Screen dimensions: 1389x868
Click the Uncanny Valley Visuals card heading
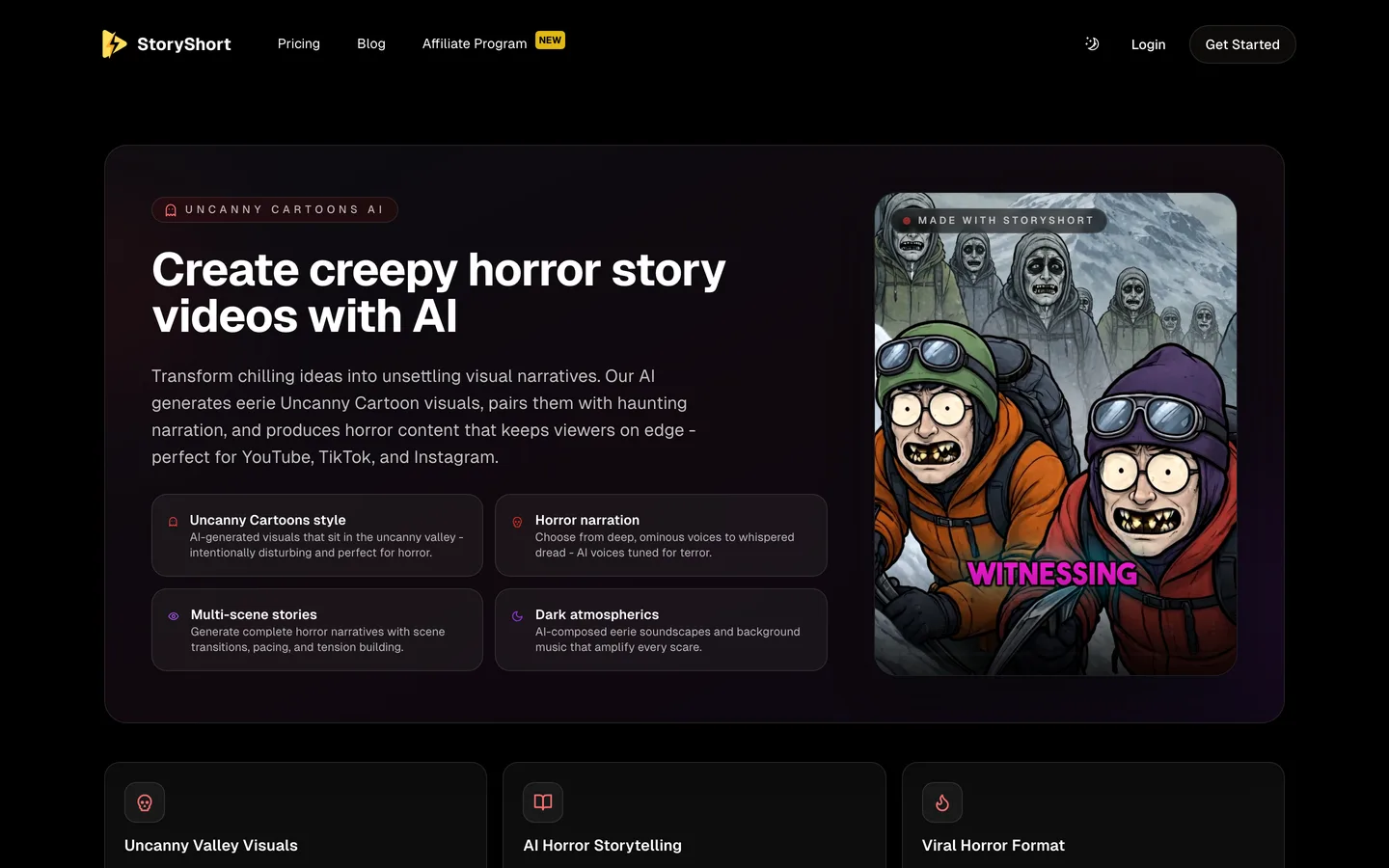[x=211, y=845]
